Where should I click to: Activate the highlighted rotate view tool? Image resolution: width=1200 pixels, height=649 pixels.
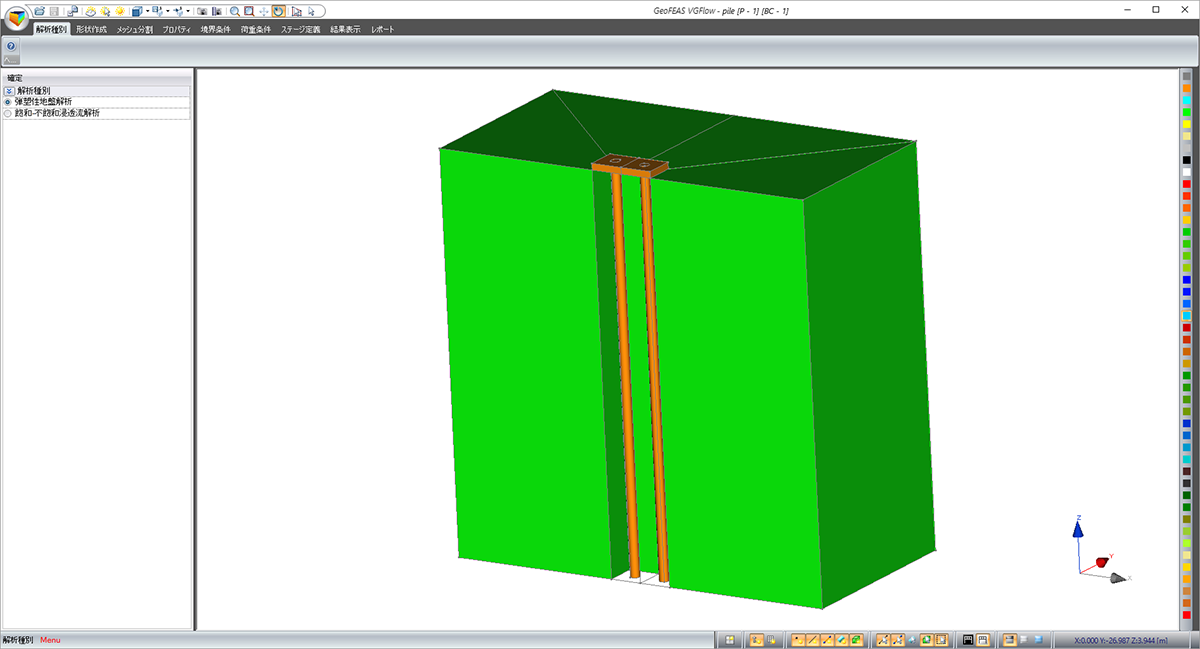point(278,10)
